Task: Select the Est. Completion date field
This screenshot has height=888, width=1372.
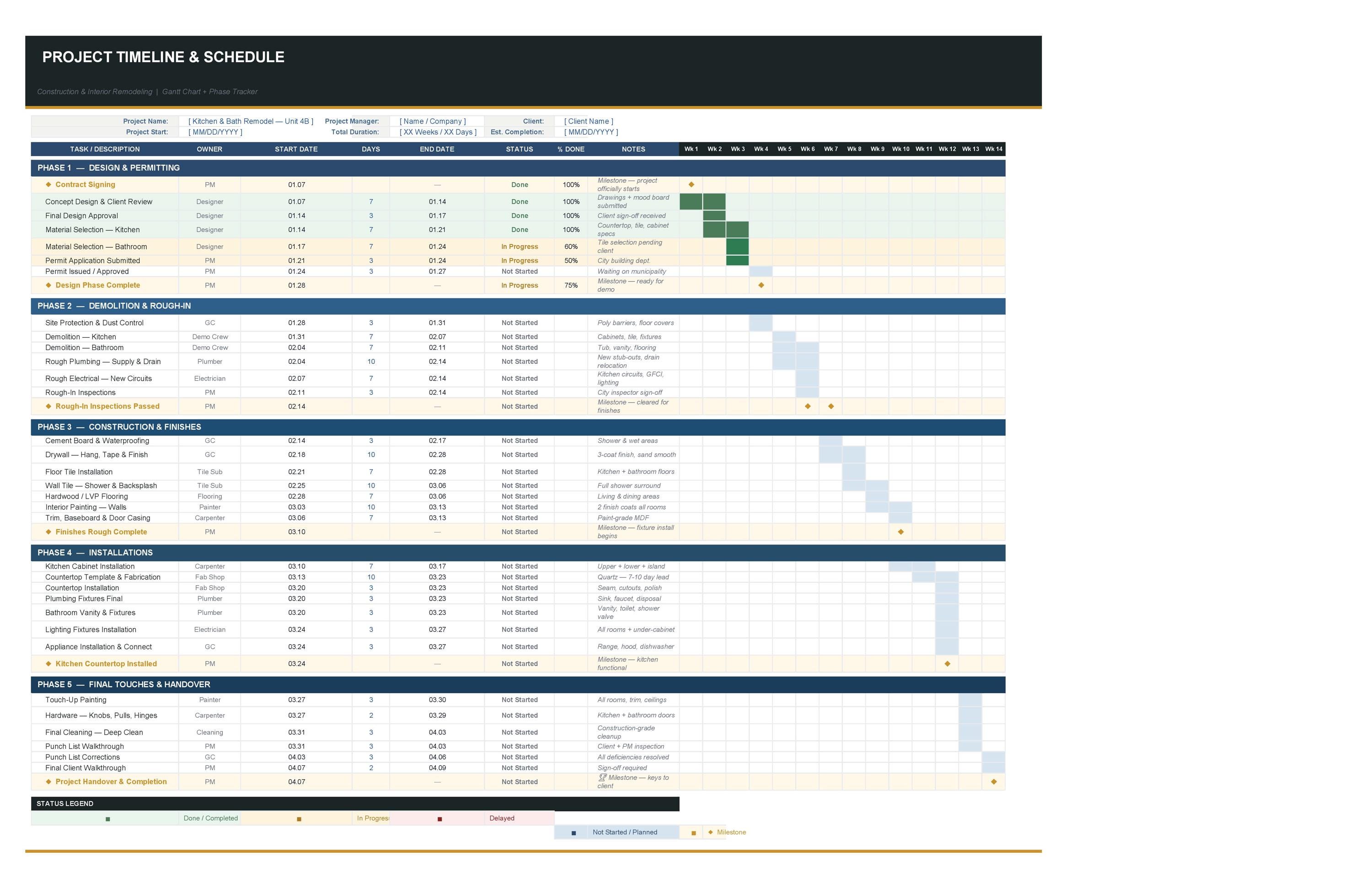Action: [591, 132]
